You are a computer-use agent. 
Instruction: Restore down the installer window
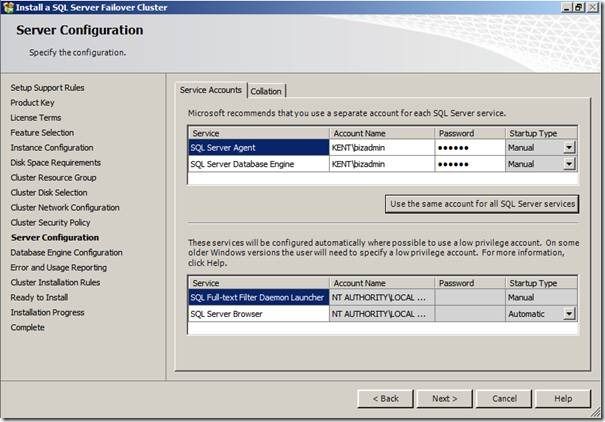579,7
